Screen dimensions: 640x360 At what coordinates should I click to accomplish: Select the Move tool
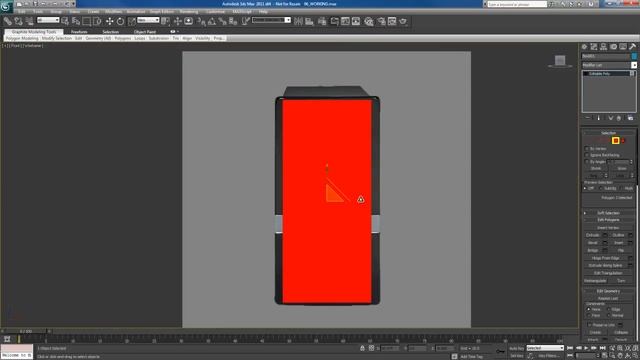click(109, 21)
